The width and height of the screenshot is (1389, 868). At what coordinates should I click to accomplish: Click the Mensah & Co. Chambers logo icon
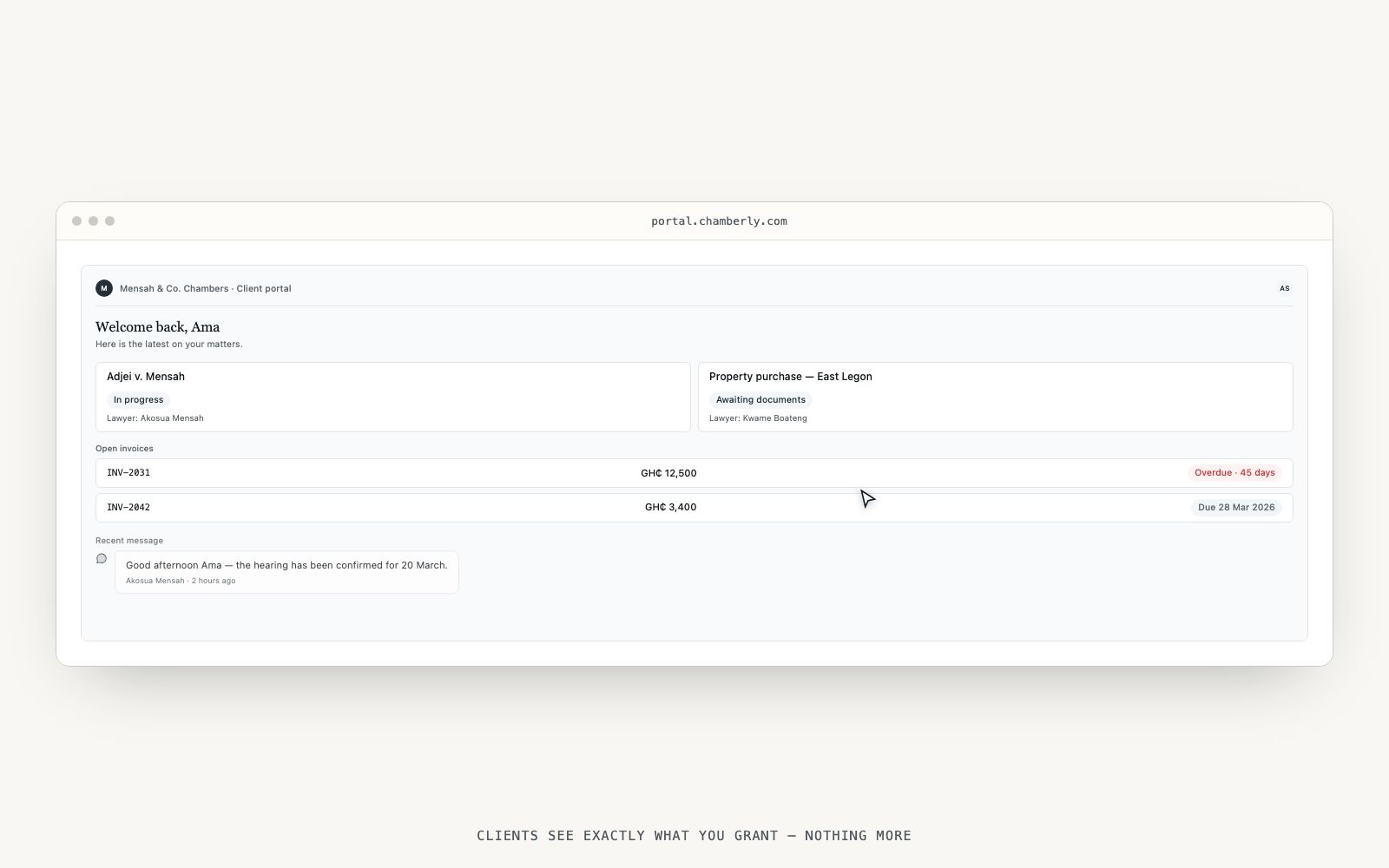(104, 288)
